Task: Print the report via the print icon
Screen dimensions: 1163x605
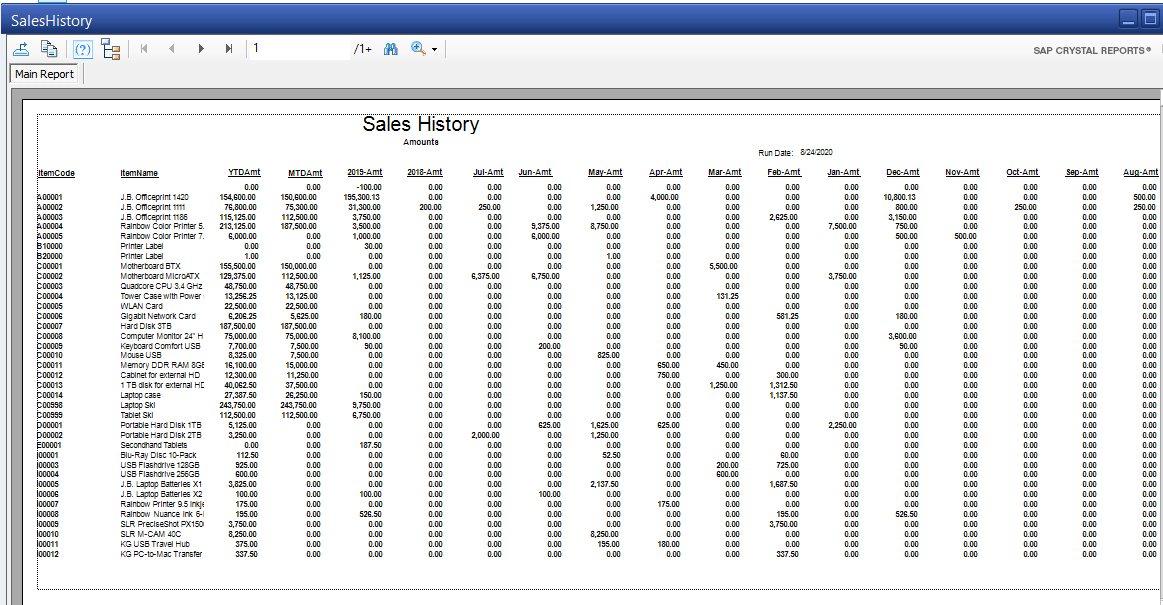Action: [48, 48]
